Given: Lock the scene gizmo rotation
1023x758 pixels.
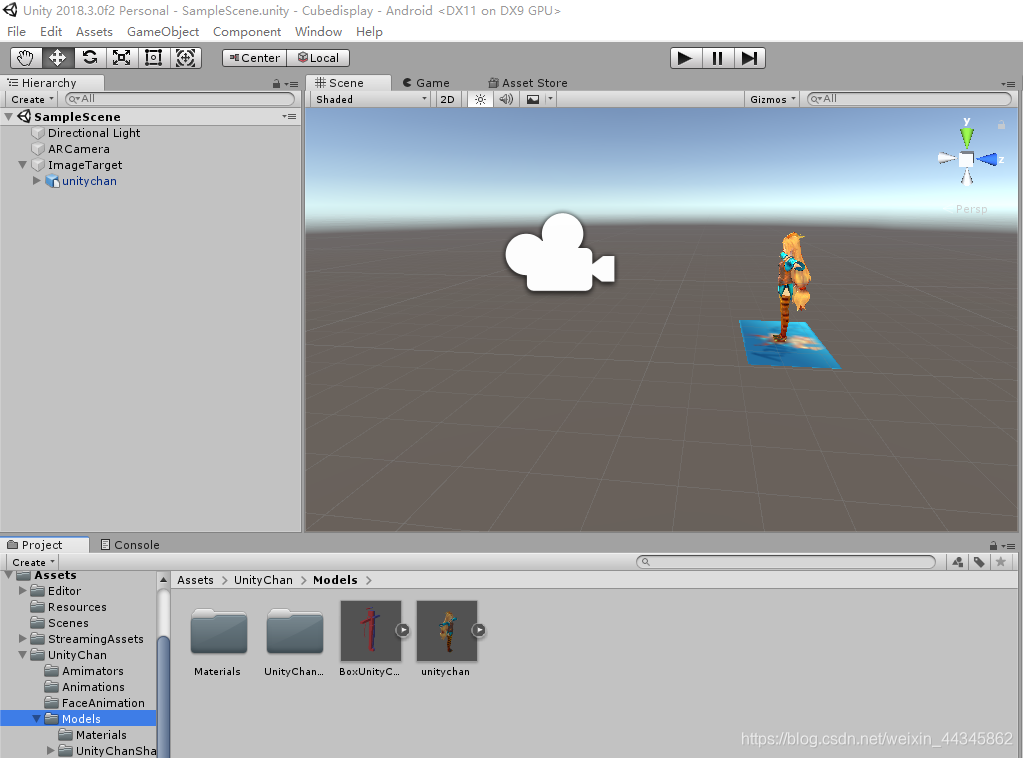Looking at the screenshot, I should click(x=1001, y=124).
